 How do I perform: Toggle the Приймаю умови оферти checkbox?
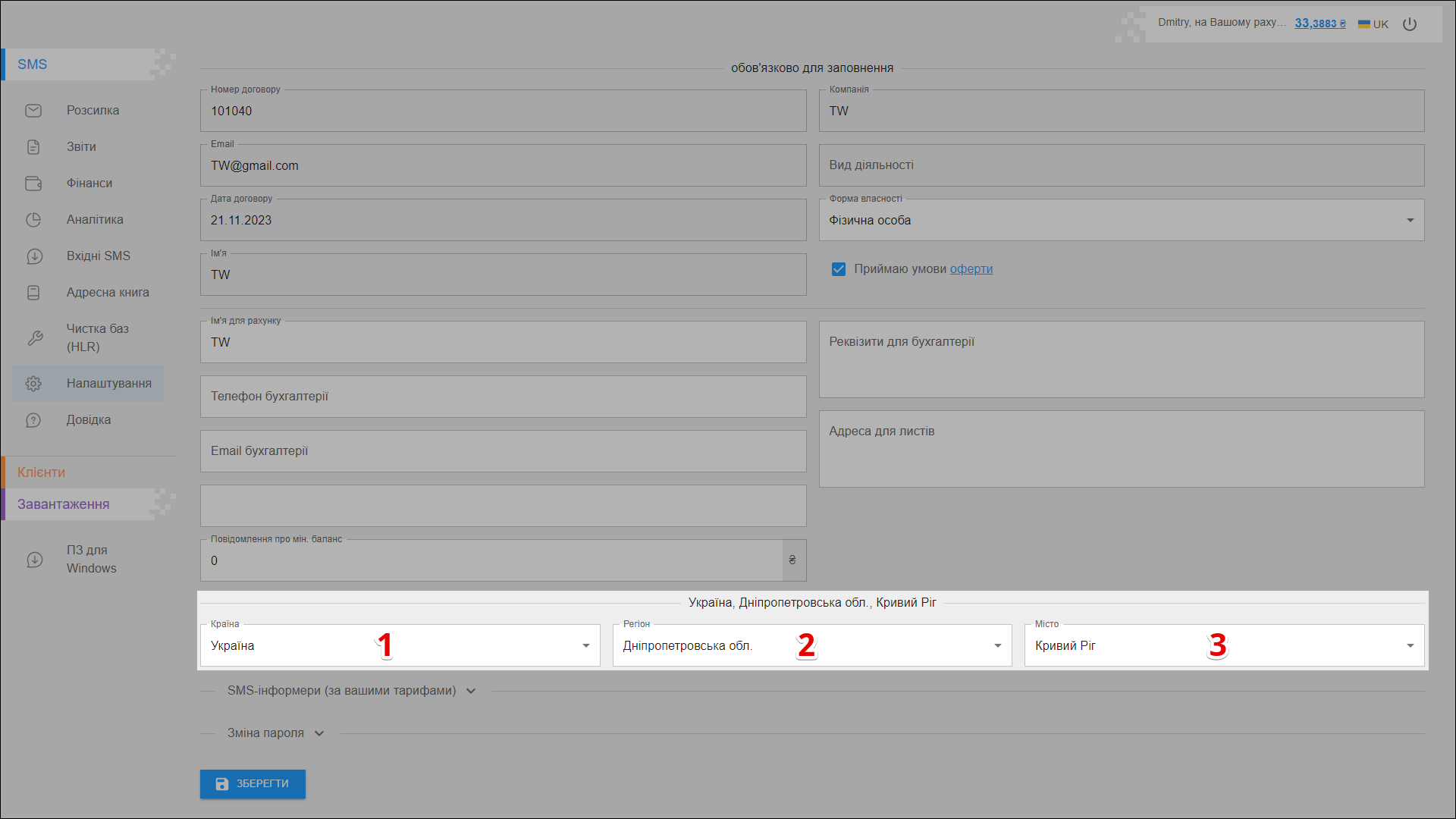838,269
